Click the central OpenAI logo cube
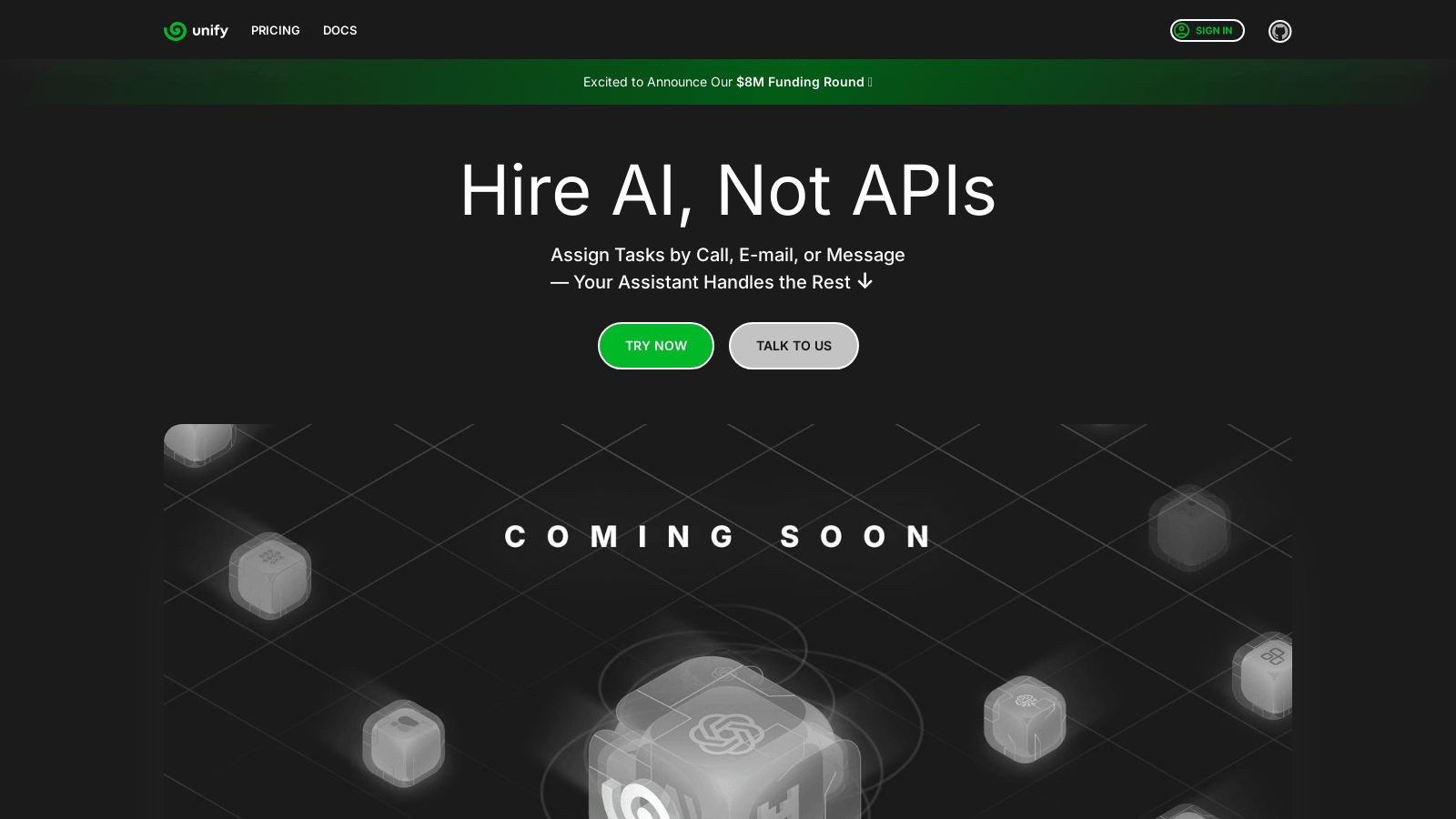This screenshot has width=1456, height=819. [725, 735]
